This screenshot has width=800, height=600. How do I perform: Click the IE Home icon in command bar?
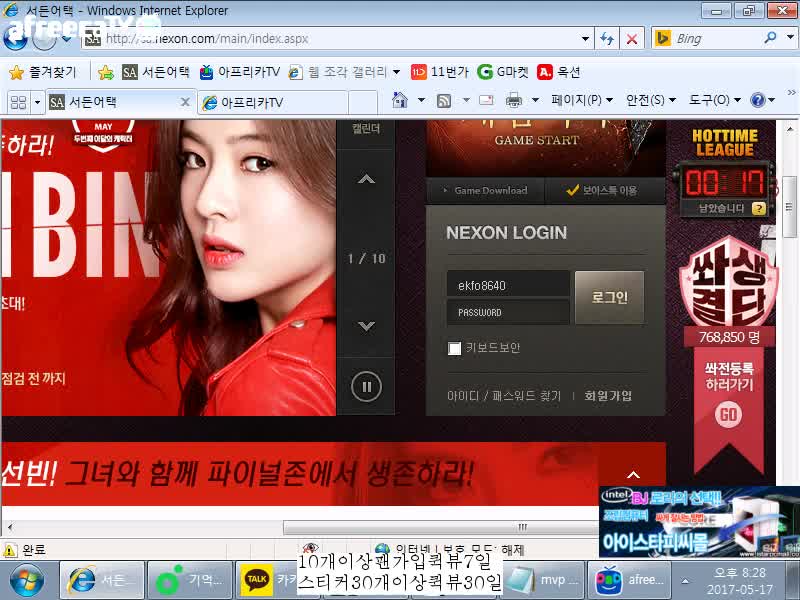[x=400, y=100]
